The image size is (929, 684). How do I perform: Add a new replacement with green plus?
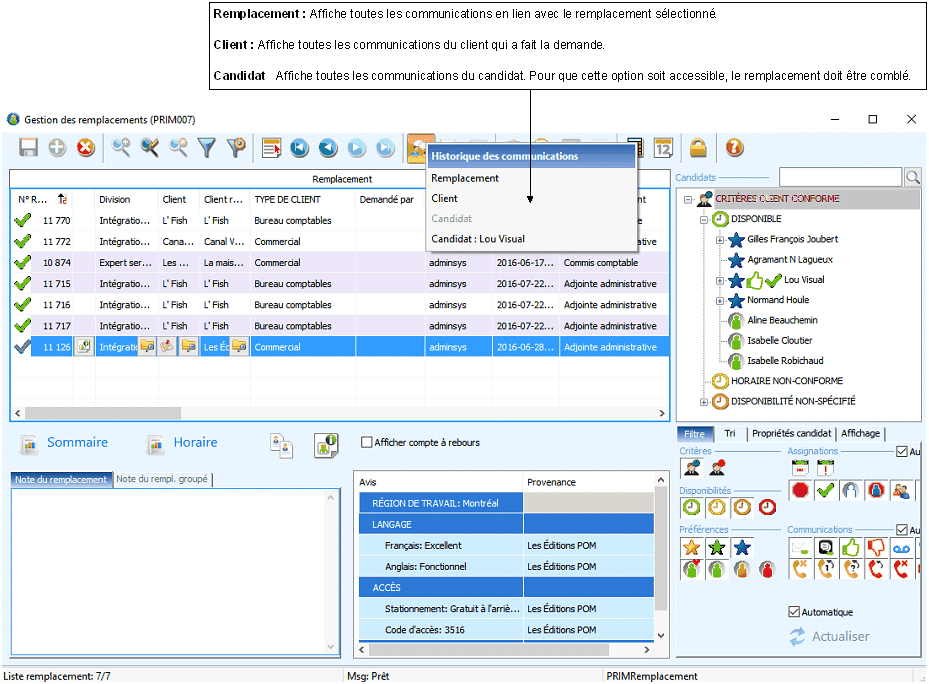[57, 148]
